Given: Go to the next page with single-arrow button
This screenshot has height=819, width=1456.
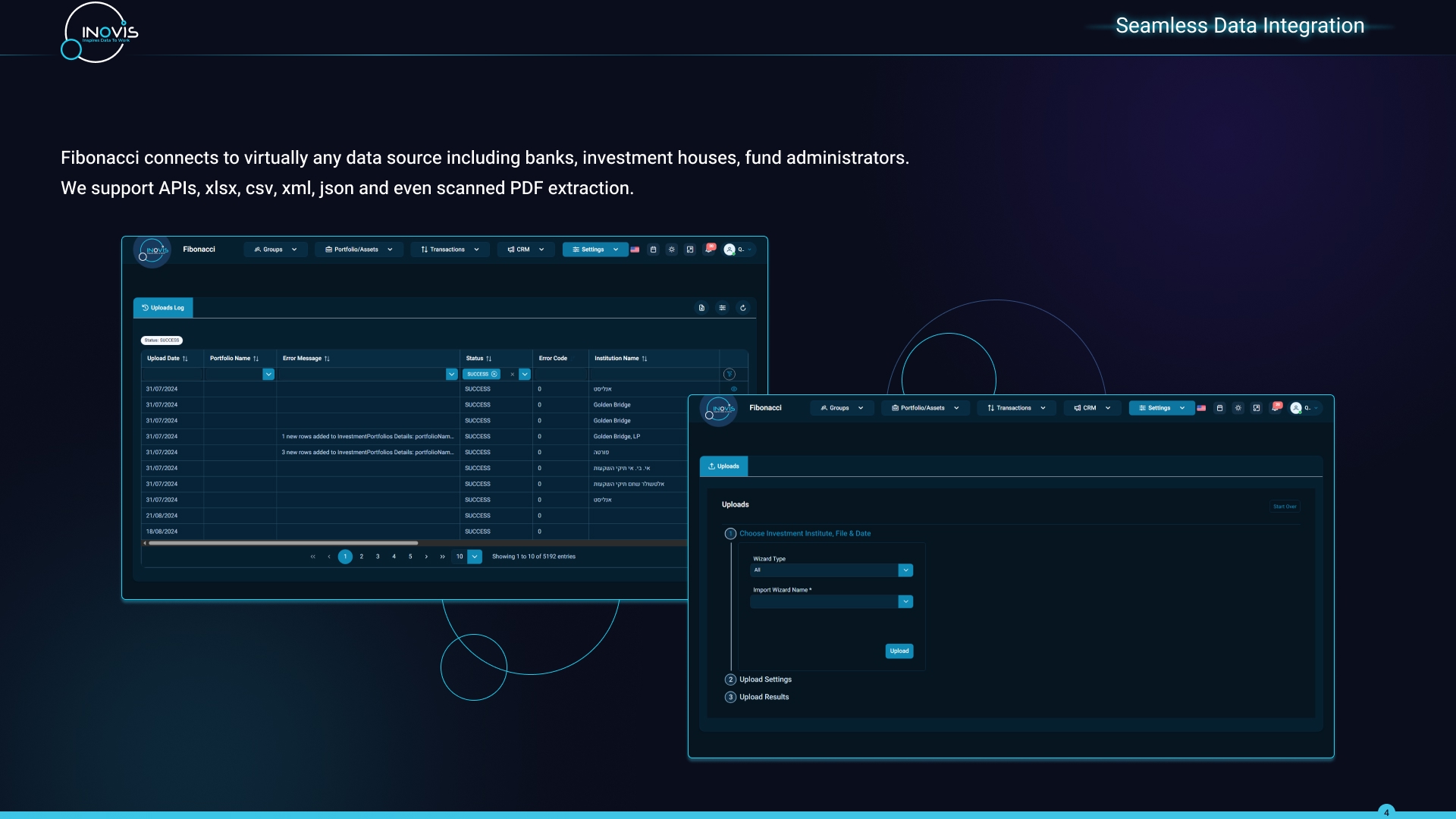Looking at the screenshot, I should click(427, 557).
